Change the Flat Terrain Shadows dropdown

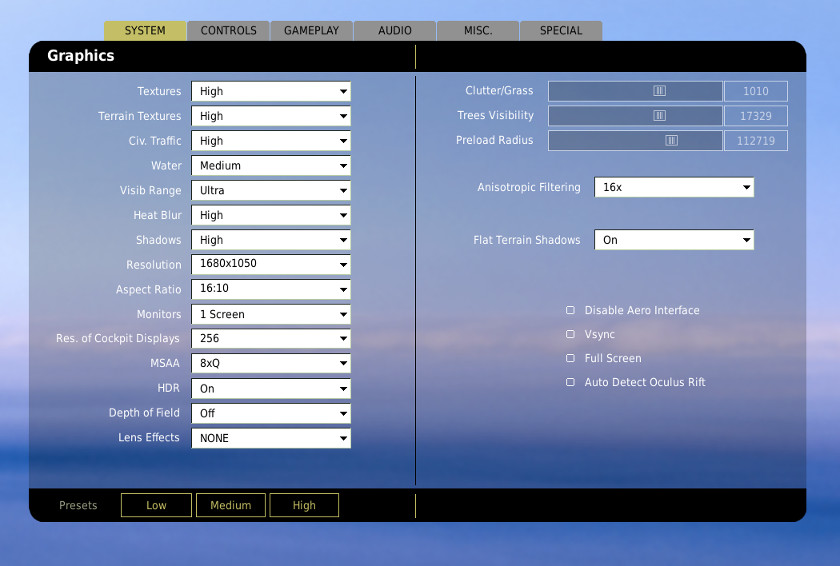[x=674, y=240]
